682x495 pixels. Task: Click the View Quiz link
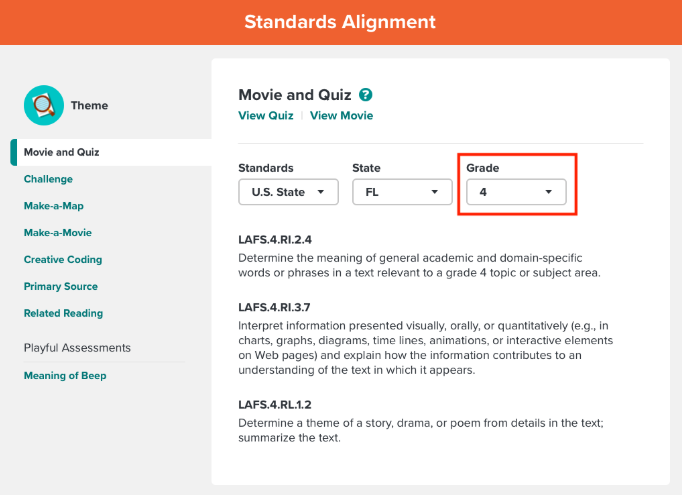tap(266, 116)
